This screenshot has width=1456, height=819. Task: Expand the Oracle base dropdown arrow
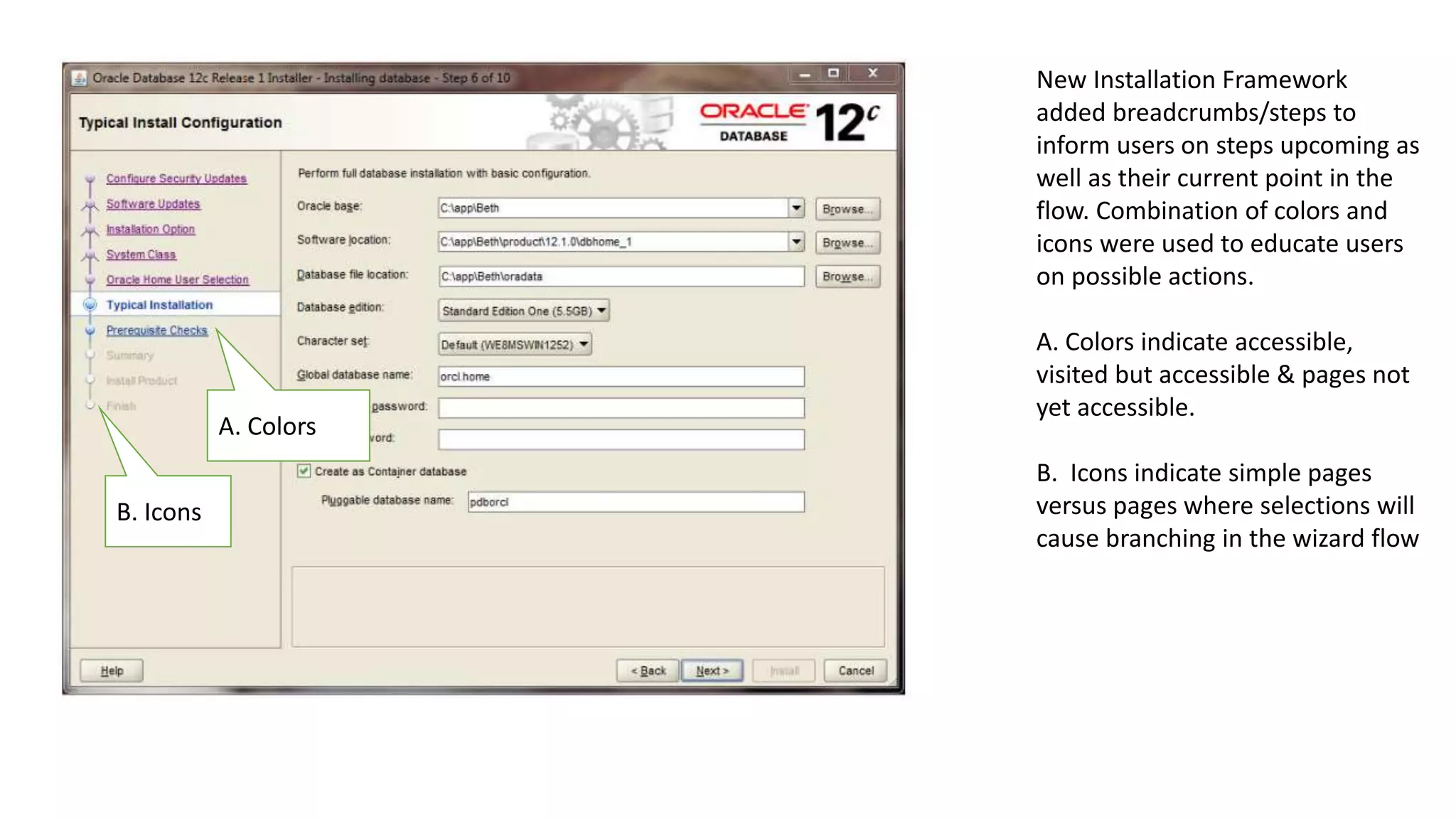(x=796, y=208)
